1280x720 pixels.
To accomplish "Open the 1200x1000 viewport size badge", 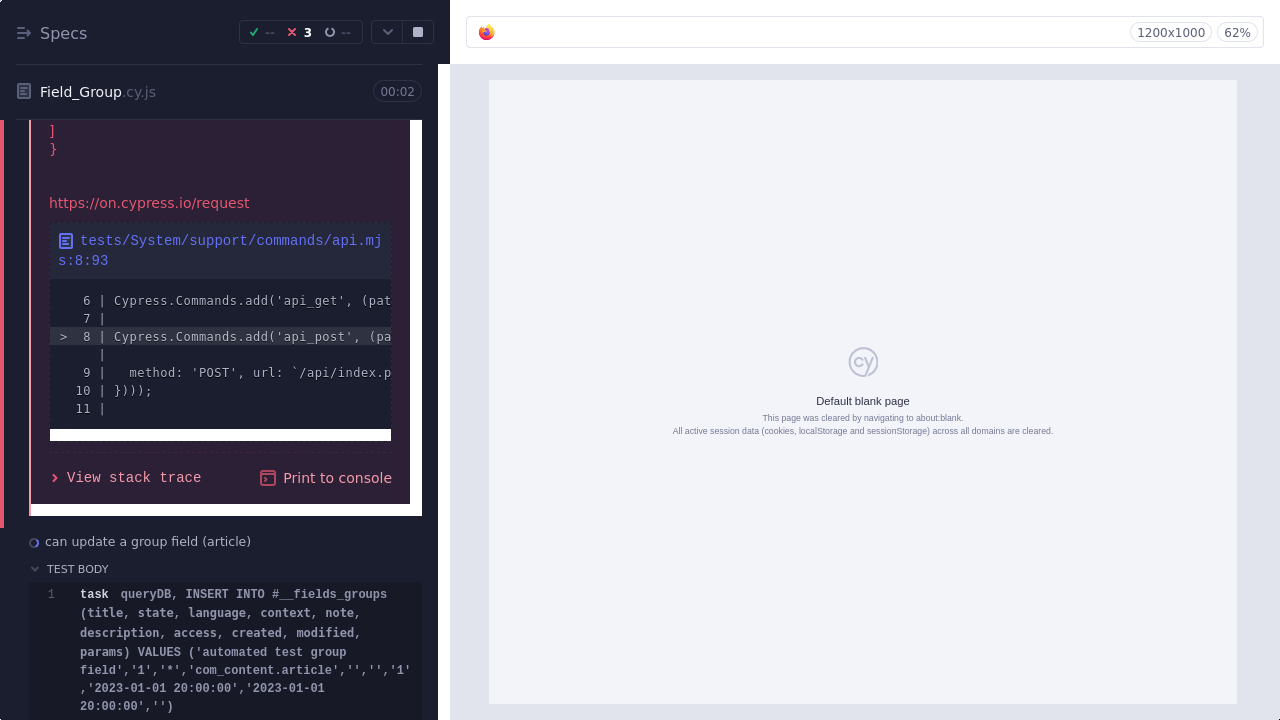I will (x=1171, y=32).
